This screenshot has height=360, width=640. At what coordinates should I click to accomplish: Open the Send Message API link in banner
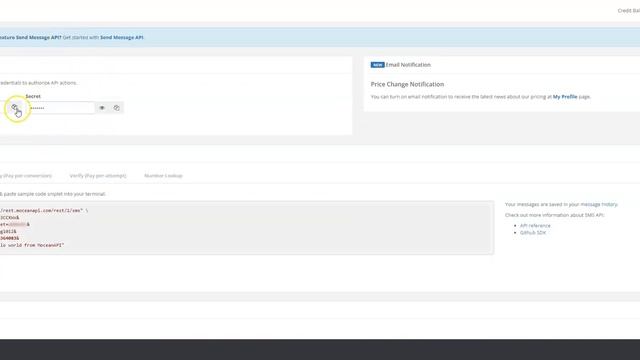[x=122, y=37]
